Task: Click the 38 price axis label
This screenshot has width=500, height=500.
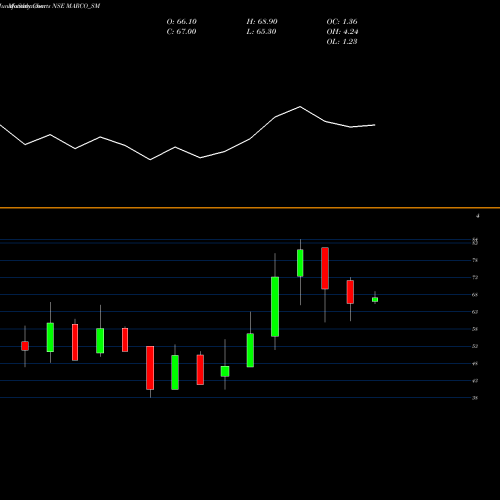Action: tap(475, 398)
